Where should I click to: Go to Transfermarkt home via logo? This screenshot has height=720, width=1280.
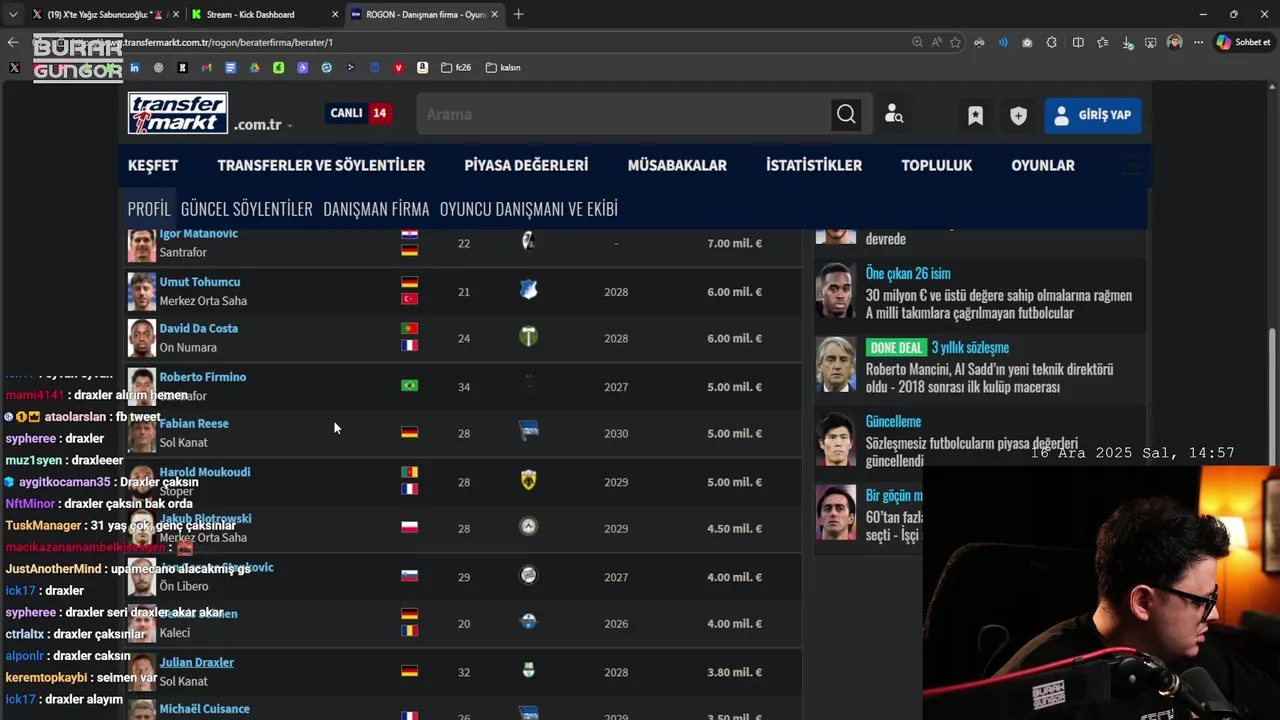coord(178,113)
